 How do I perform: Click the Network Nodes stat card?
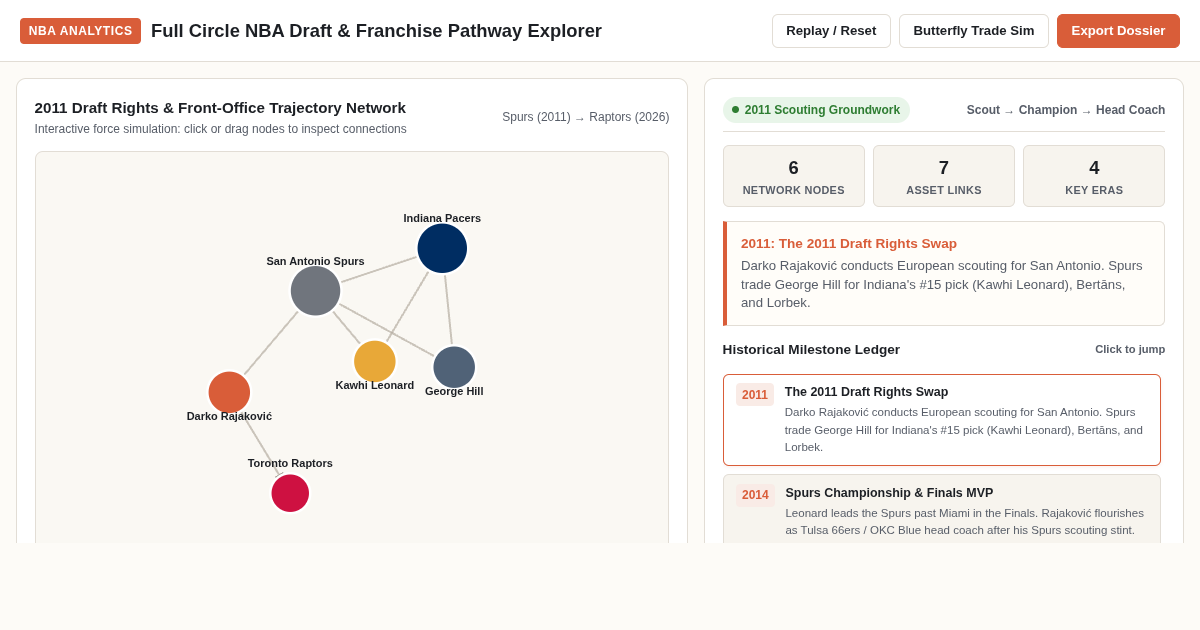pos(794,176)
